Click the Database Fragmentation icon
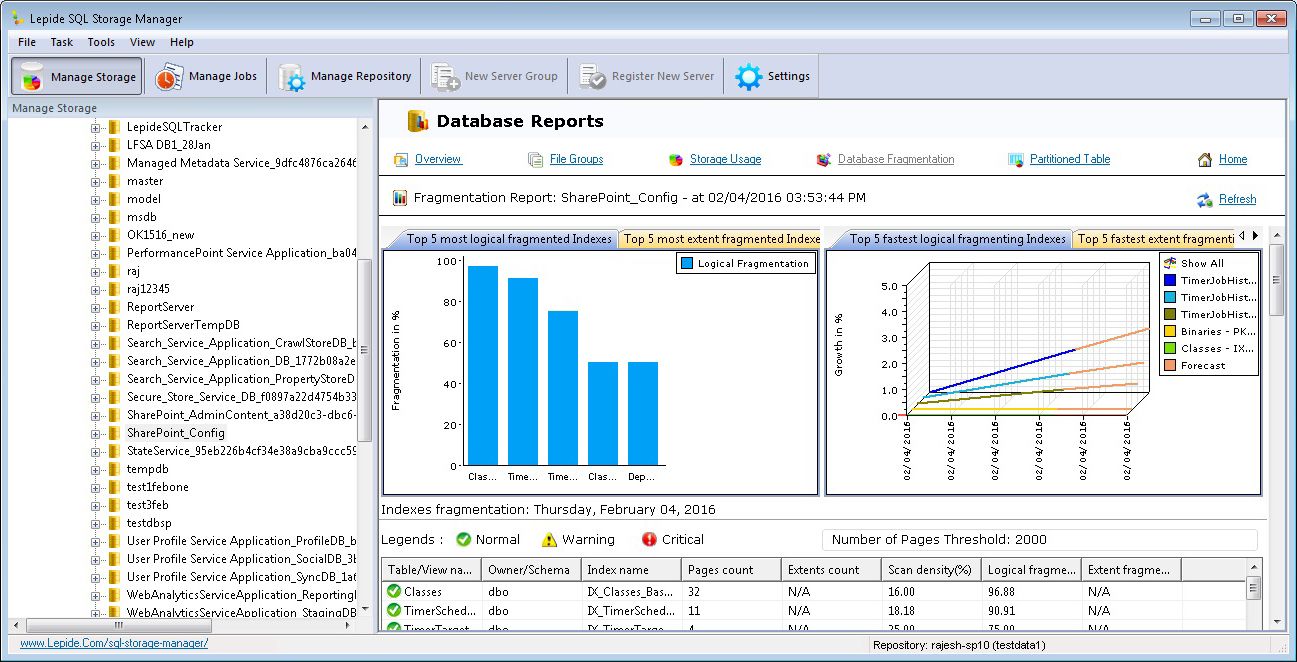The image size is (1297, 662). [823, 160]
